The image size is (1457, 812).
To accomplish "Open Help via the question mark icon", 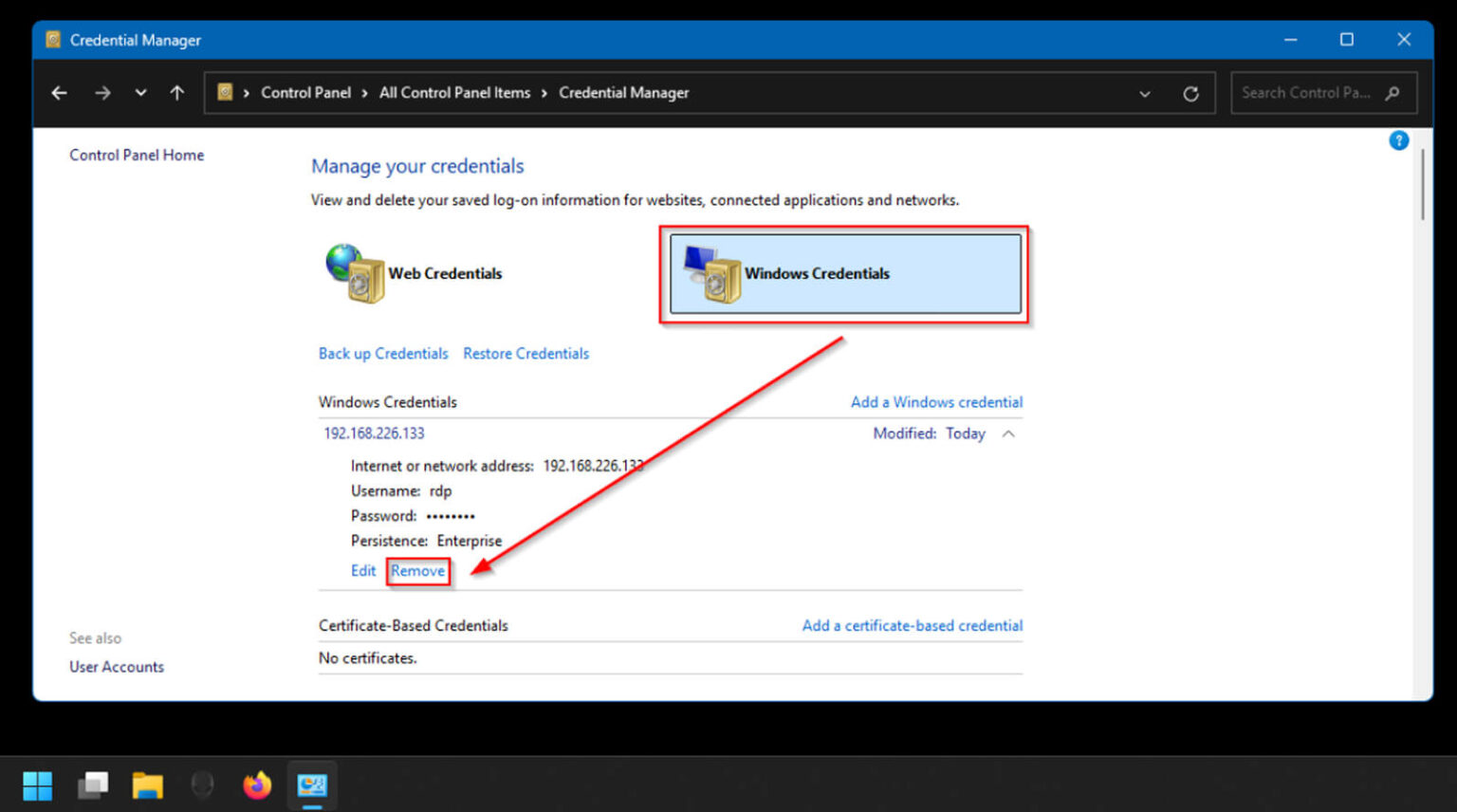I will point(1398,139).
